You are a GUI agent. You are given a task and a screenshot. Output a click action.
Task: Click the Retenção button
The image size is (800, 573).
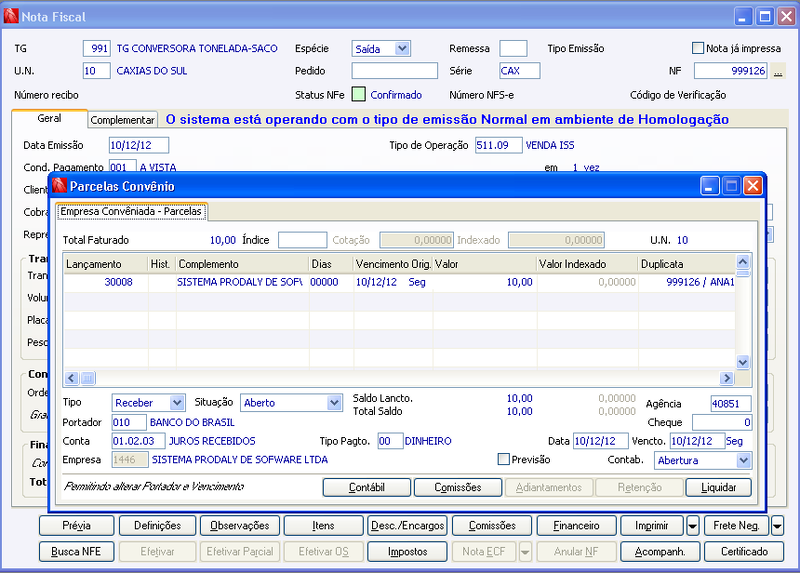coord(639,487)
